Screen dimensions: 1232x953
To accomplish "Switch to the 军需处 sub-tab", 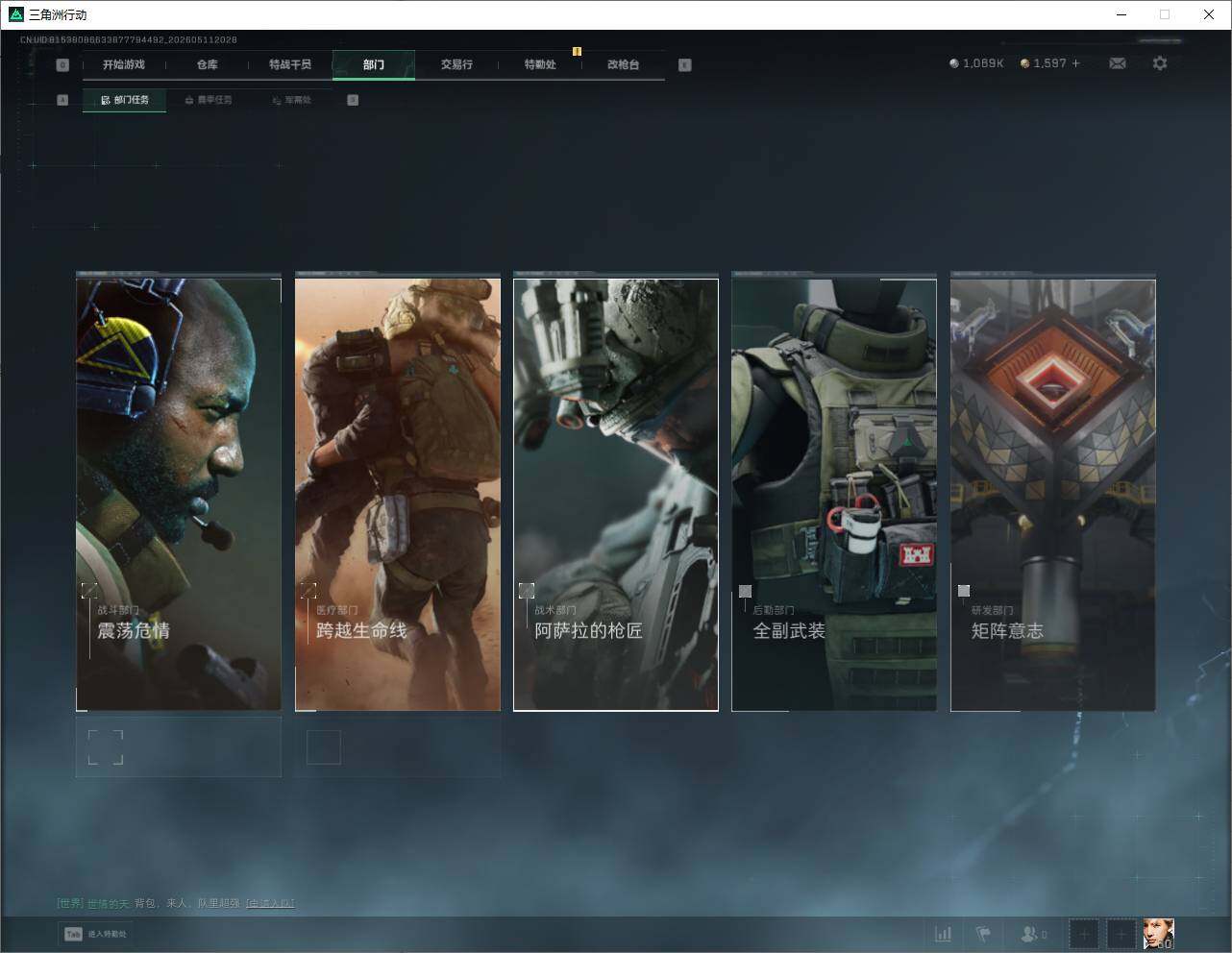I will [x=291, y=100].
